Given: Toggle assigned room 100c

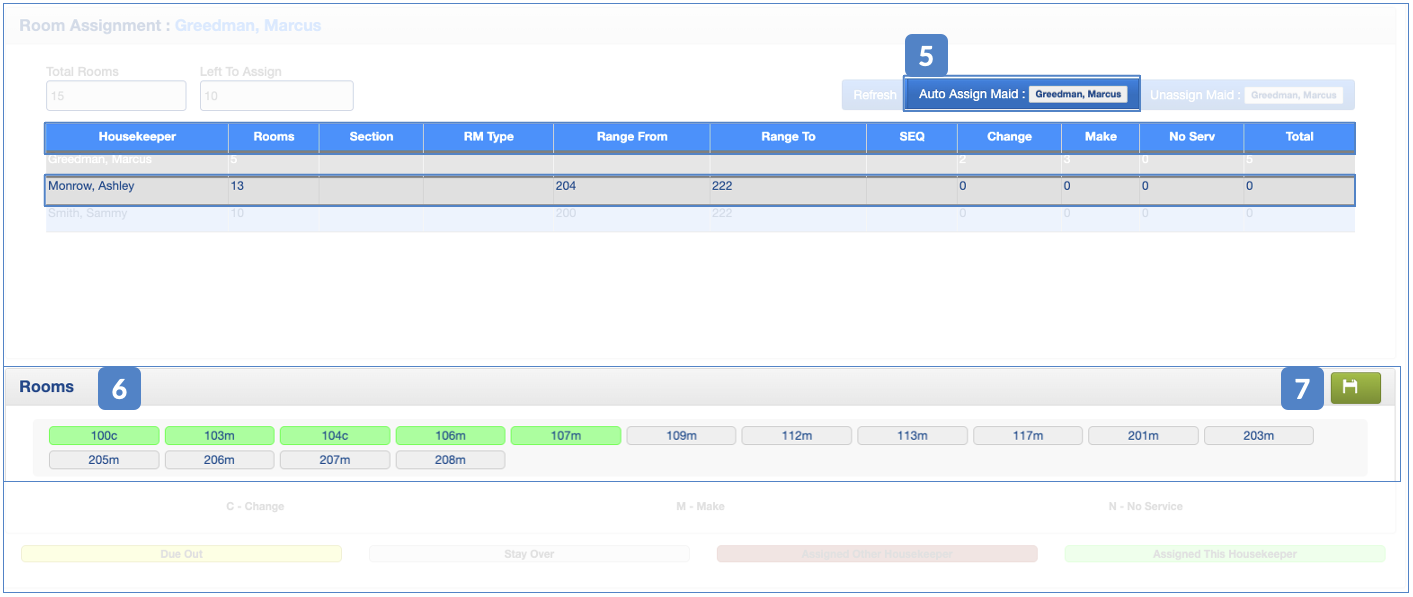Looking at the screenshot, I should 104,436.
